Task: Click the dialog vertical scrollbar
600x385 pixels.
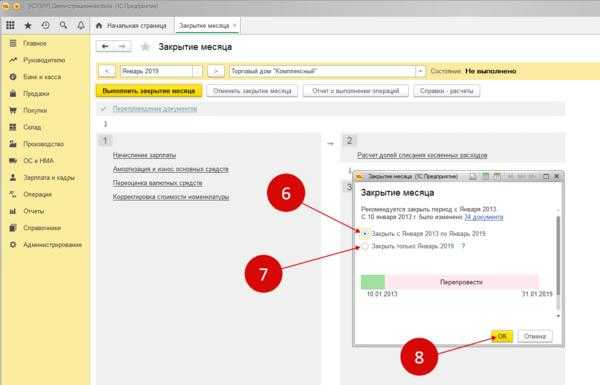Action: click(558, 256)
